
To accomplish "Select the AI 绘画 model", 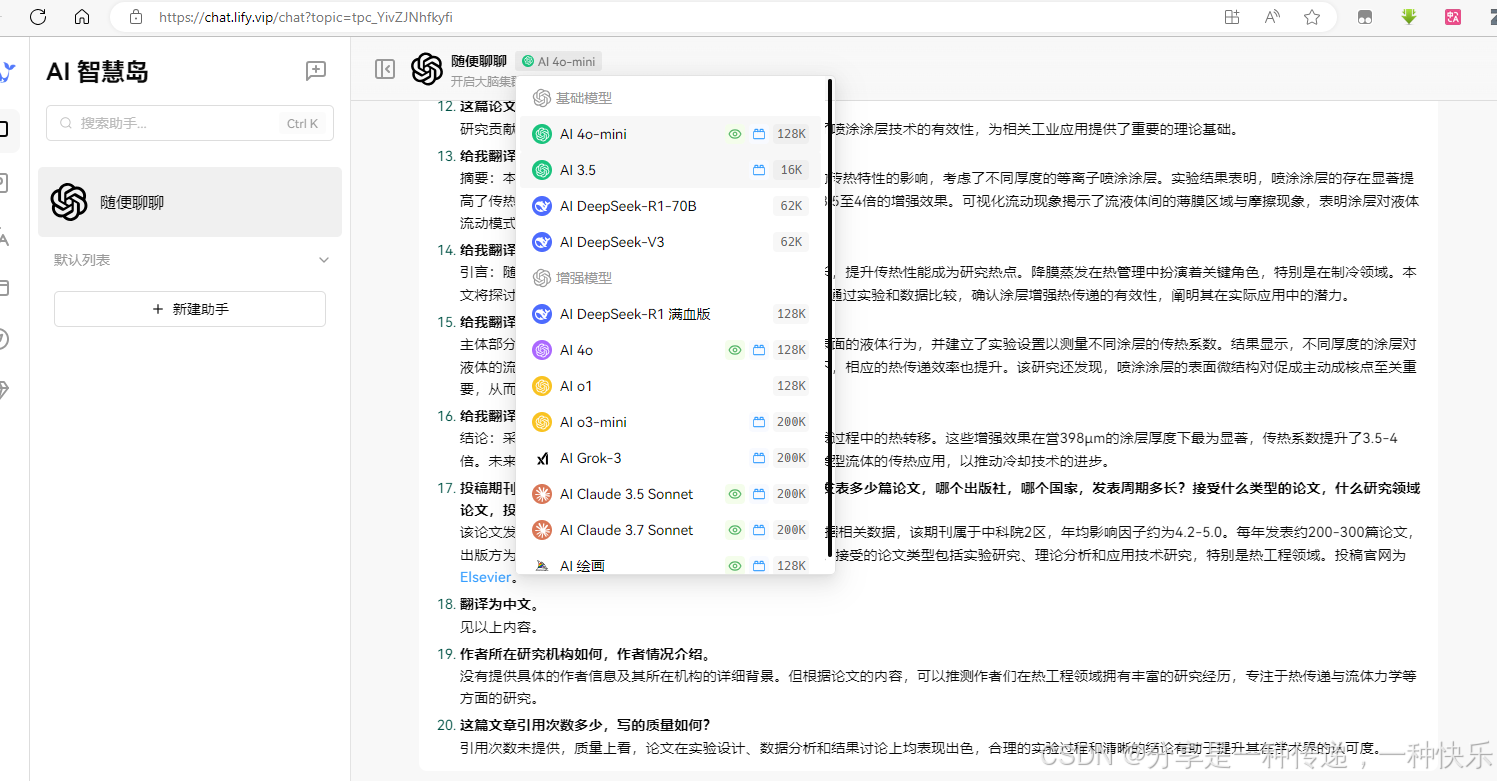I will coord(670,564).
